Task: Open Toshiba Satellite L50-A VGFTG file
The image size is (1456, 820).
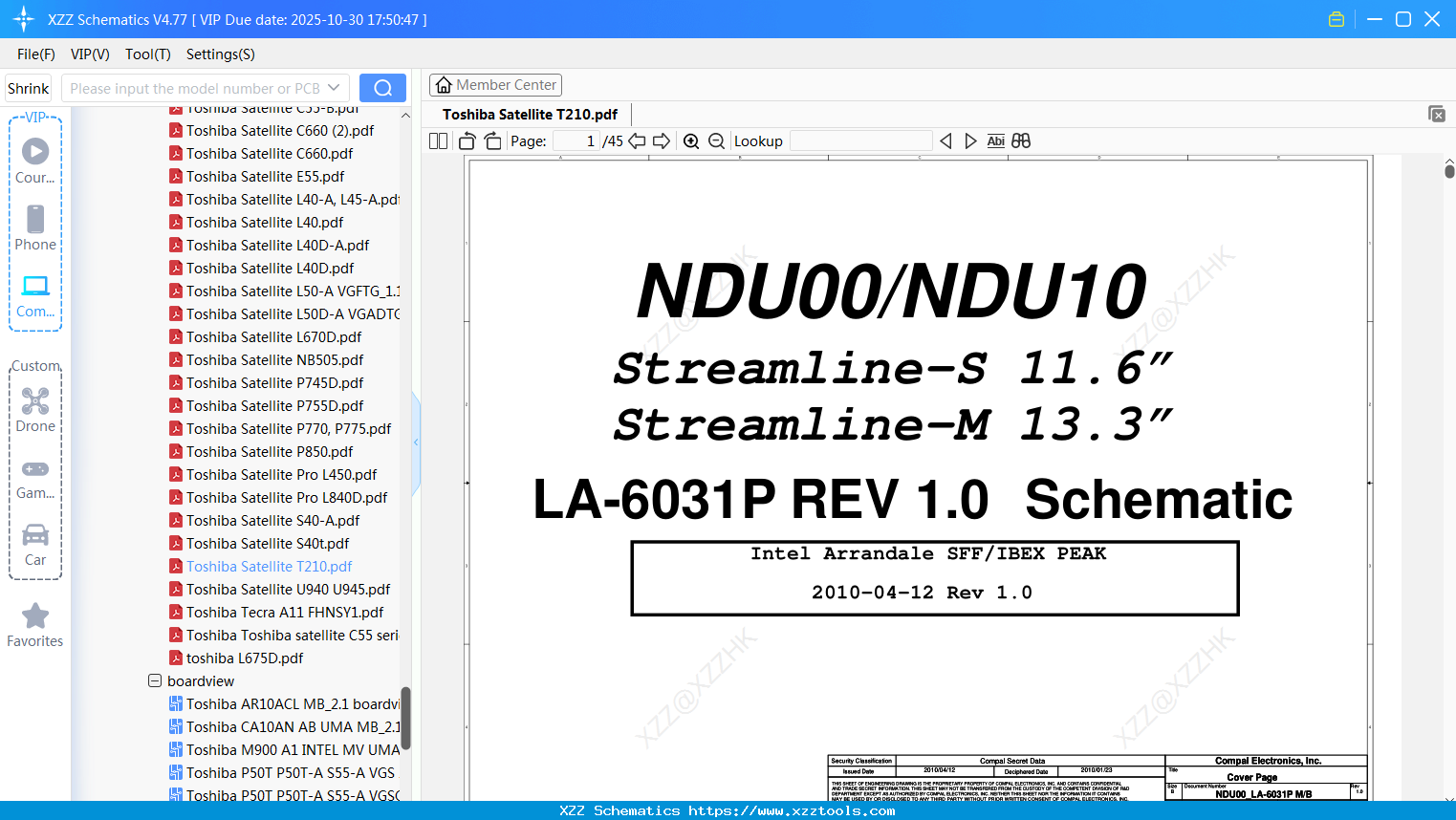Action: point(285,291)
